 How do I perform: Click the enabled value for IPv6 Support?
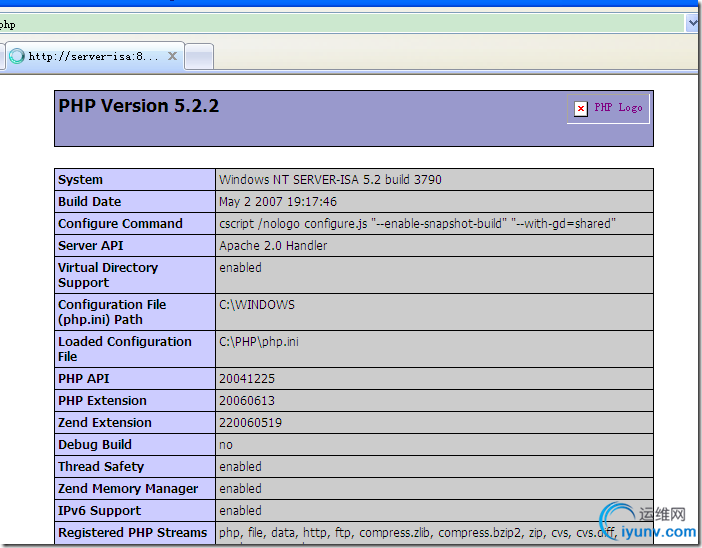click(240, 510)
